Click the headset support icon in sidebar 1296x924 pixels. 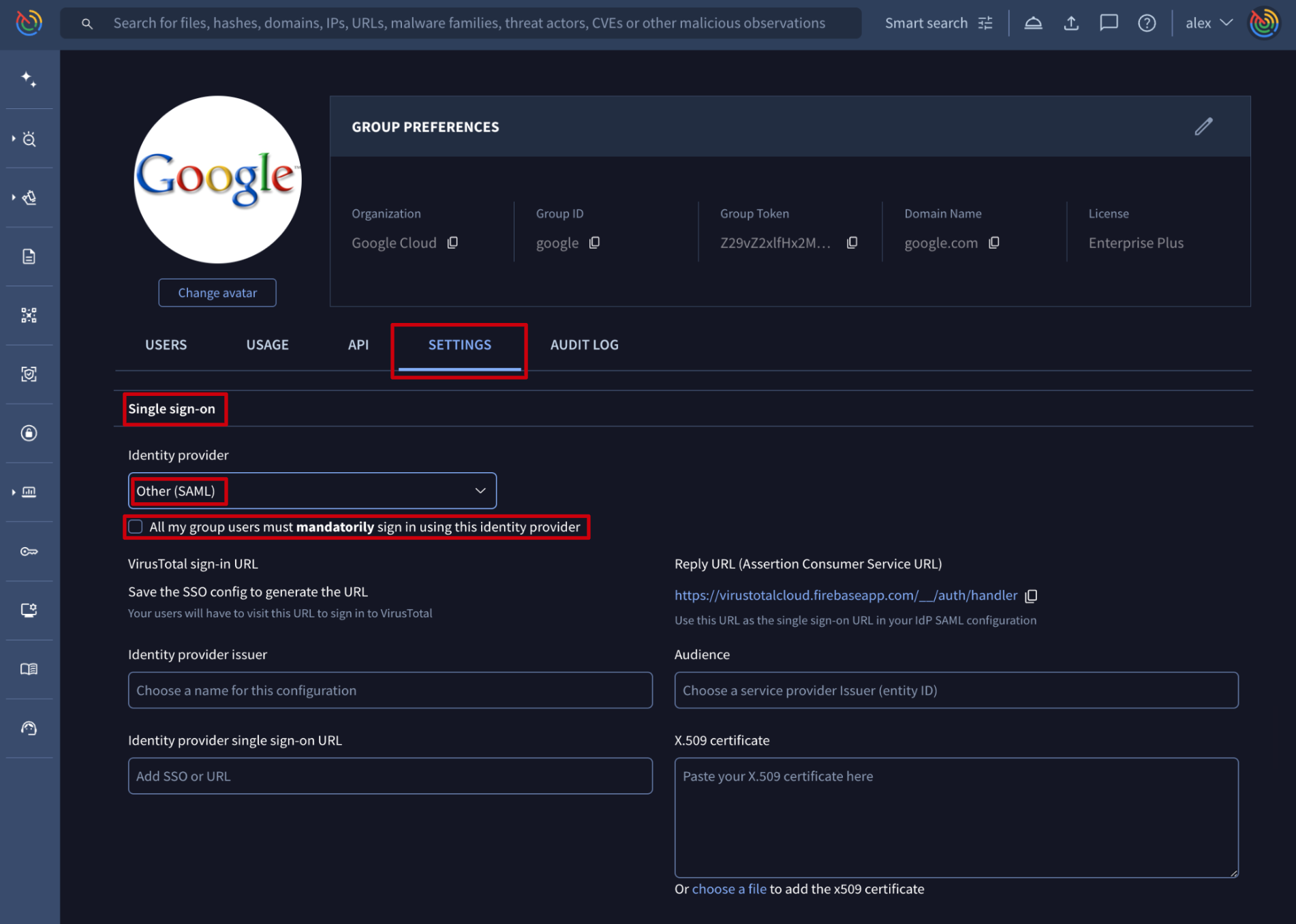tap(29, 728)
